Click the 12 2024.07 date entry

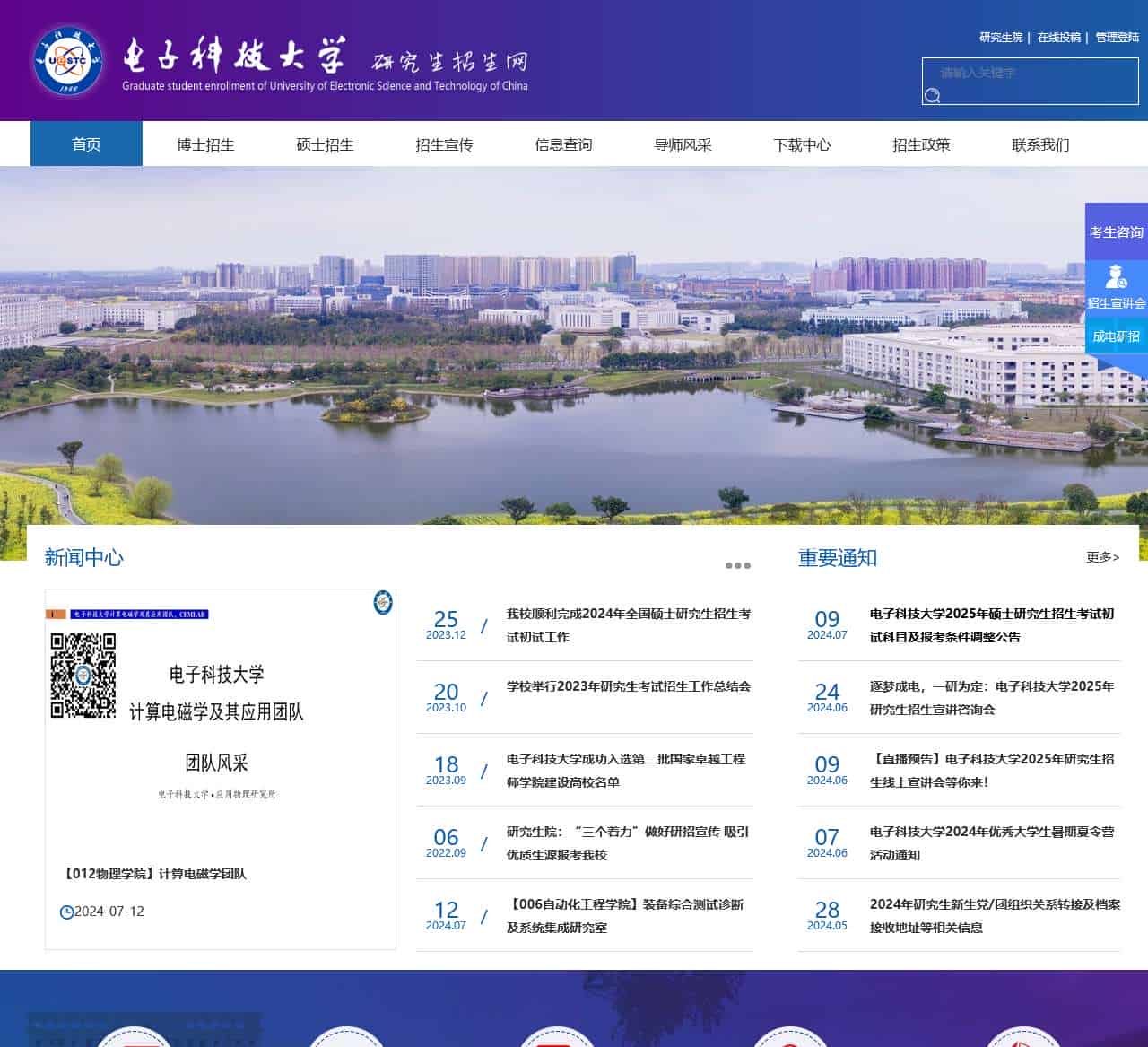point(446,916)
